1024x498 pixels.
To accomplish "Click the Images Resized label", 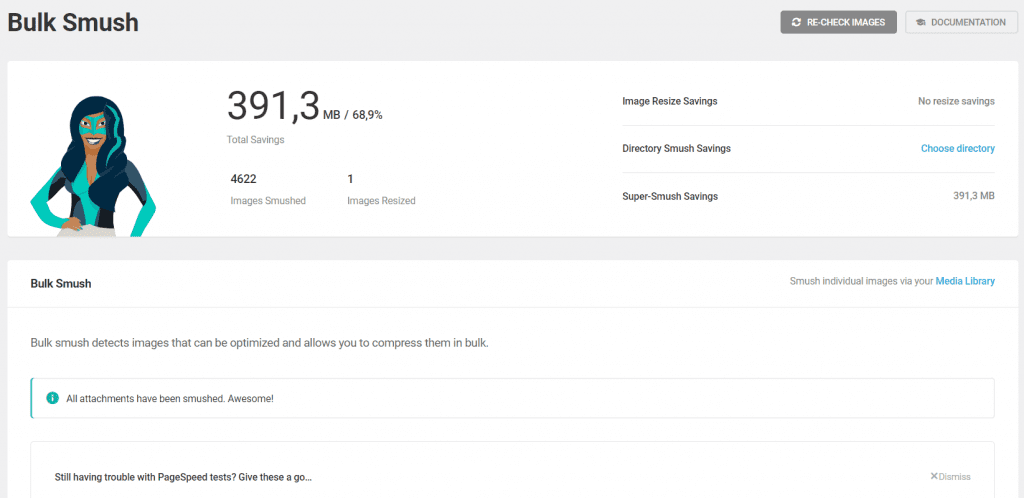I will coord(381,200).
